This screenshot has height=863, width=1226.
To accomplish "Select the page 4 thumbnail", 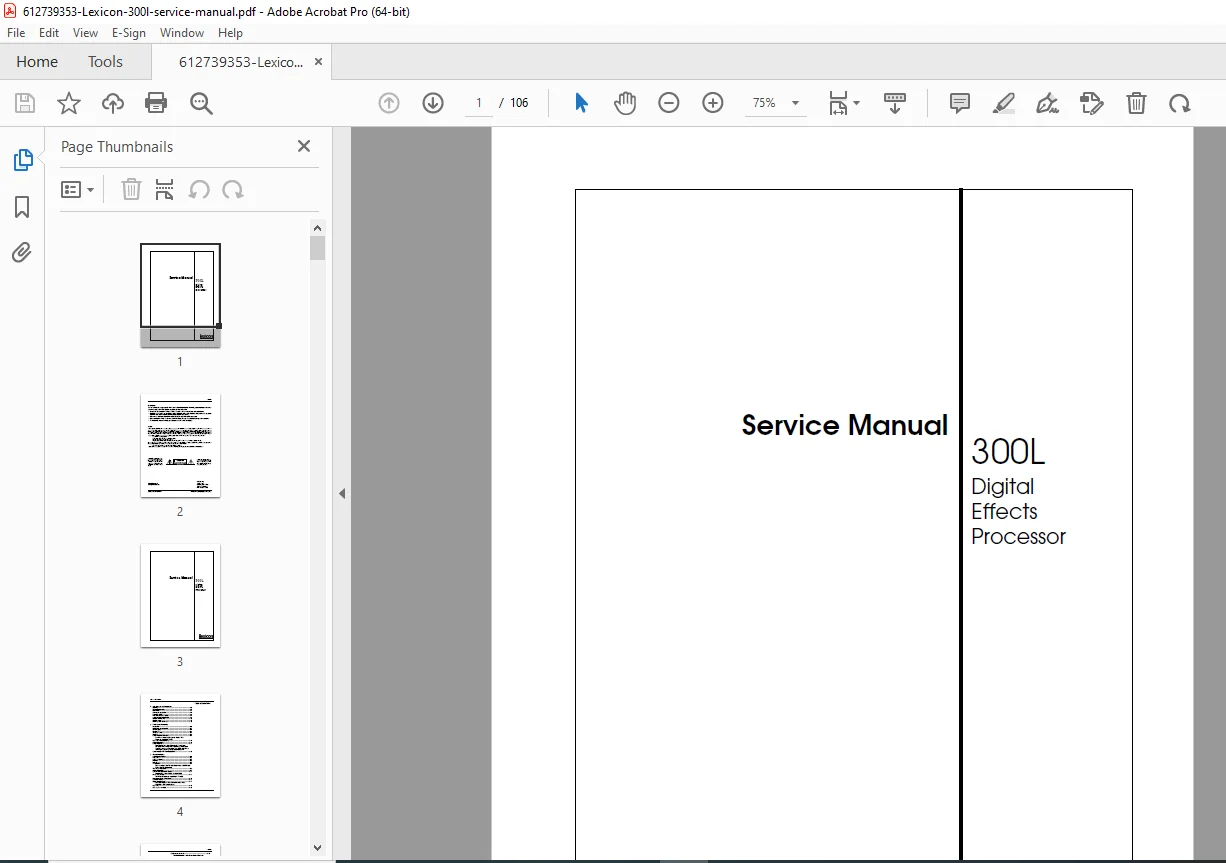I will [x=180, y=745].
